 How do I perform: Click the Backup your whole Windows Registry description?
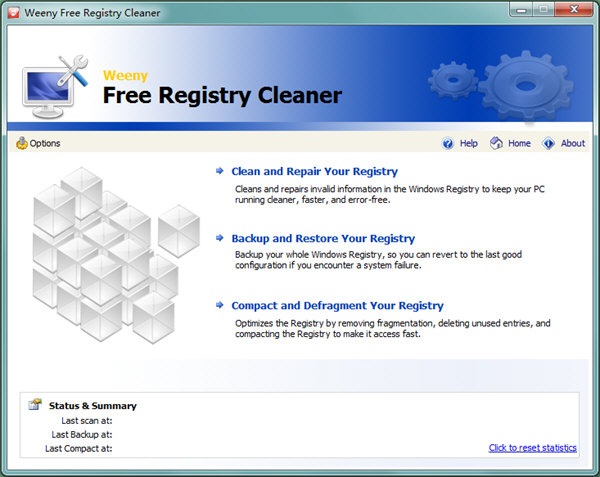click(378, 260)
